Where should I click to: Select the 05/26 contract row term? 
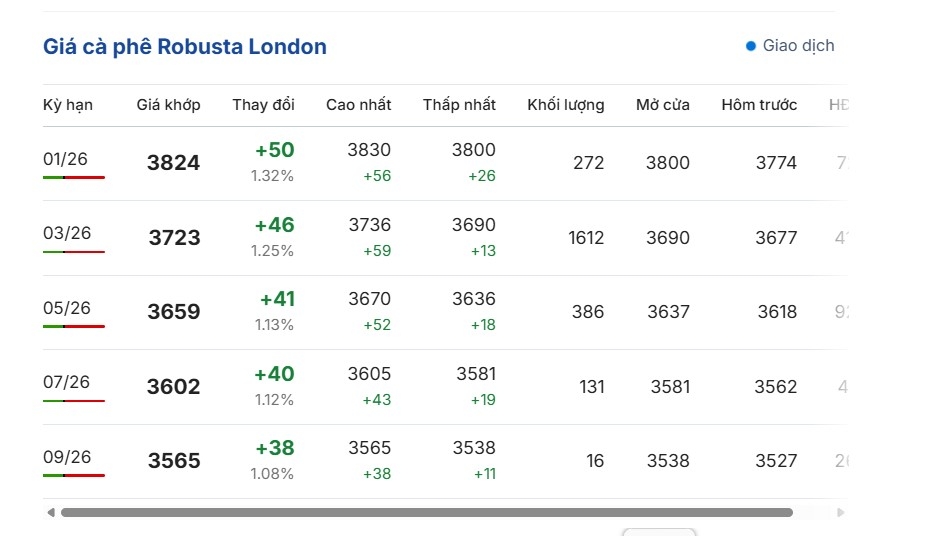pos(67,308)
